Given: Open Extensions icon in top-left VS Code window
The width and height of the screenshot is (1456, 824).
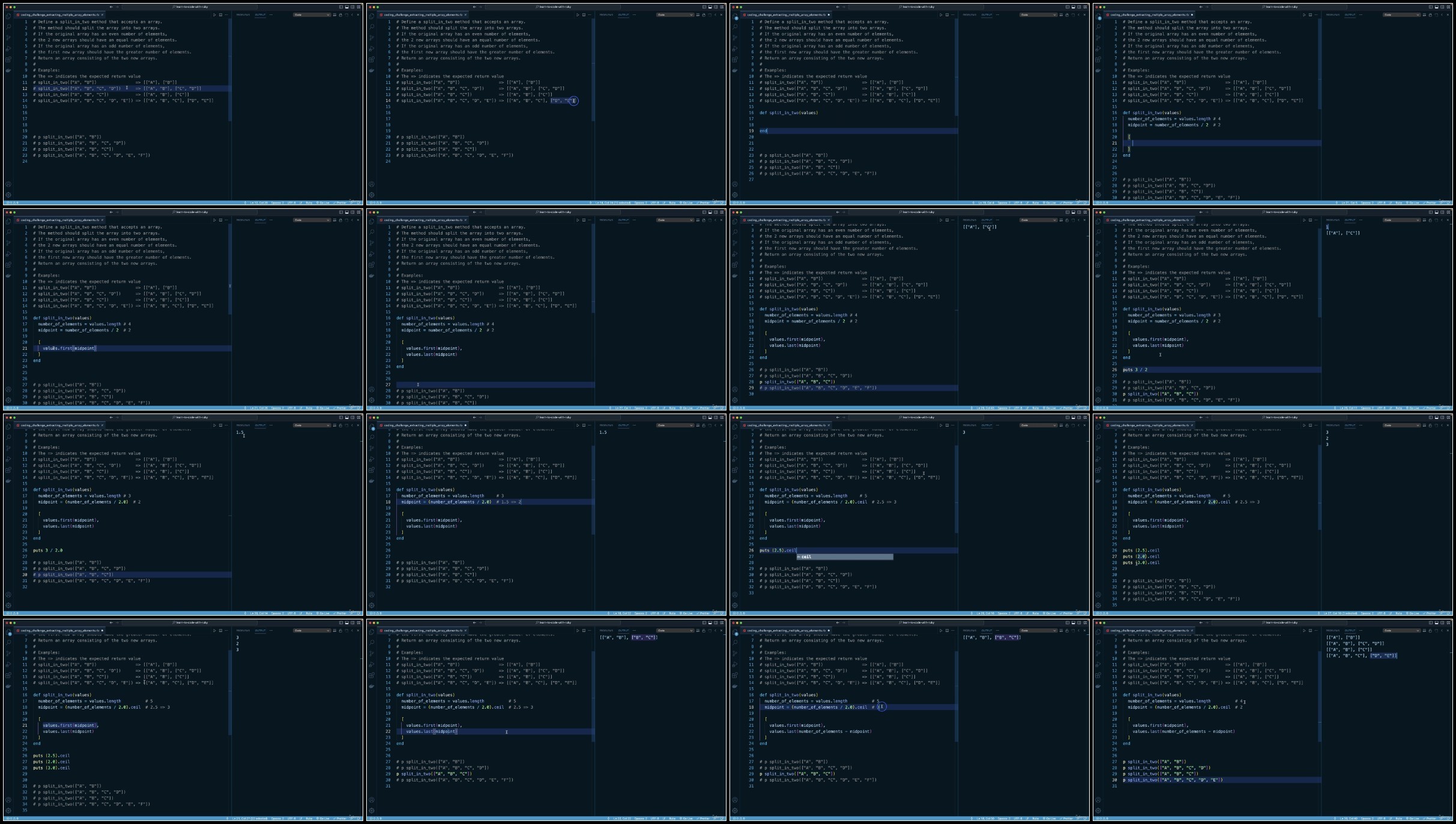Looking at the screenshot, I should pyautogui.click(x=8, y=59).
